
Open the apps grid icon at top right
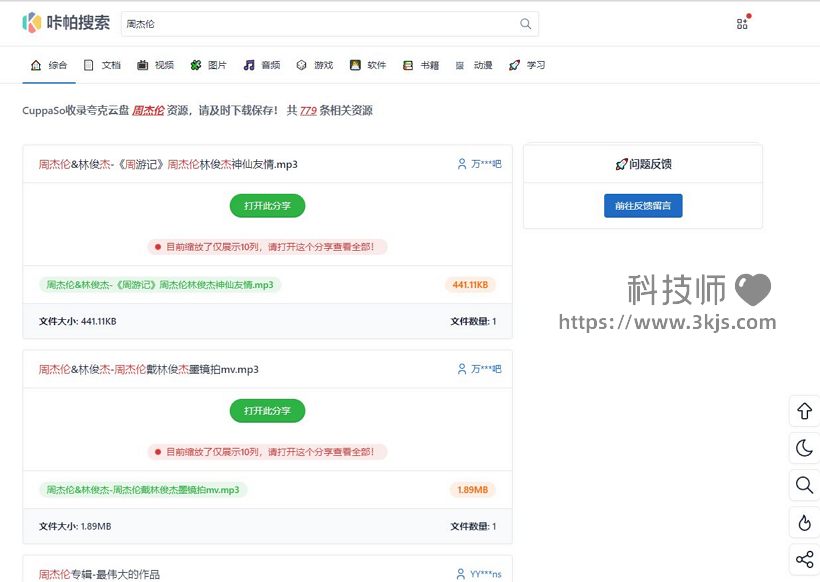pyautogui.click(x=743, y=23)
